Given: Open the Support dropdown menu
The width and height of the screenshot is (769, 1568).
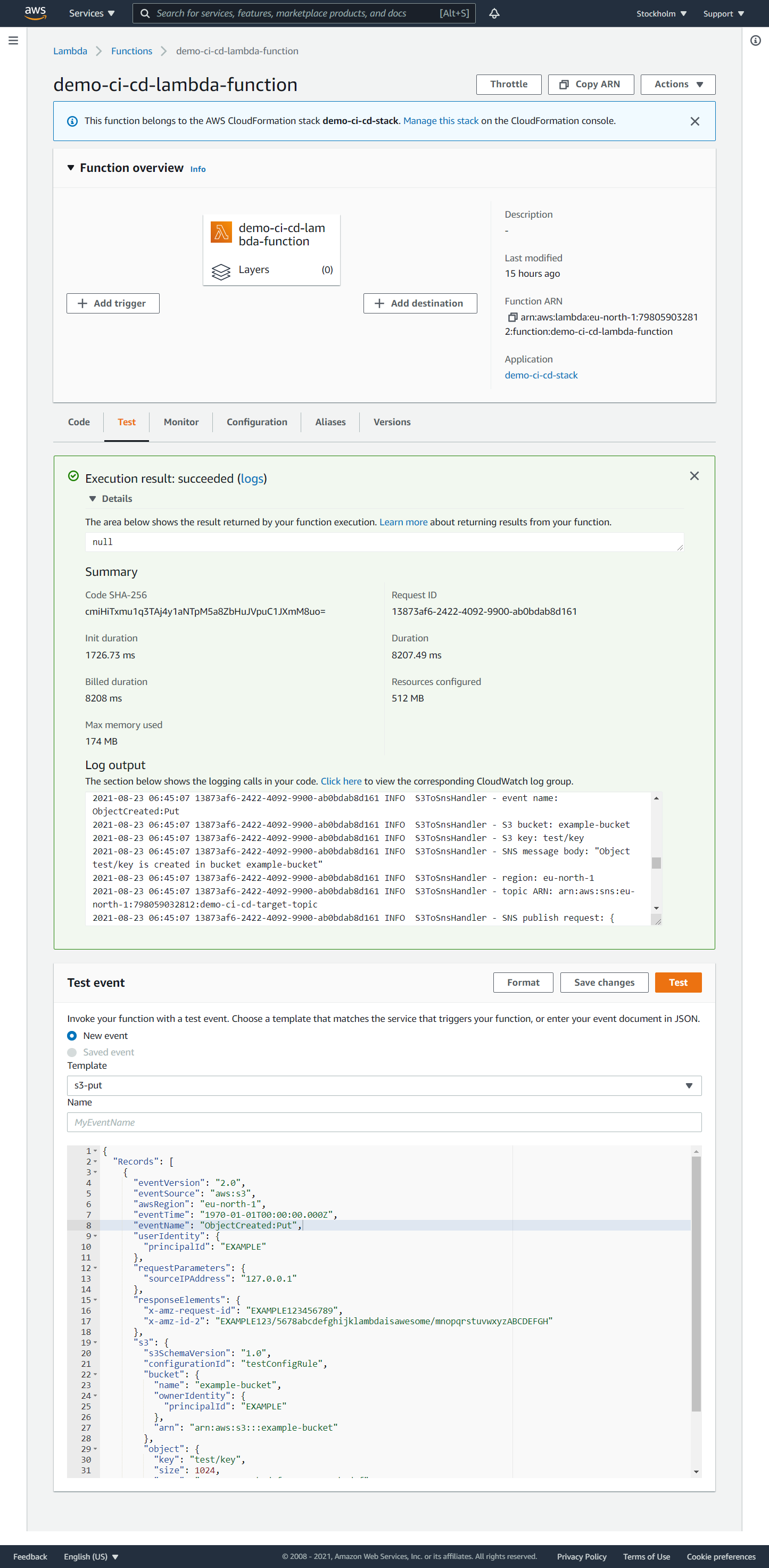Looking at the screenshot, I should pyautogui.click(x=723, y=13).
